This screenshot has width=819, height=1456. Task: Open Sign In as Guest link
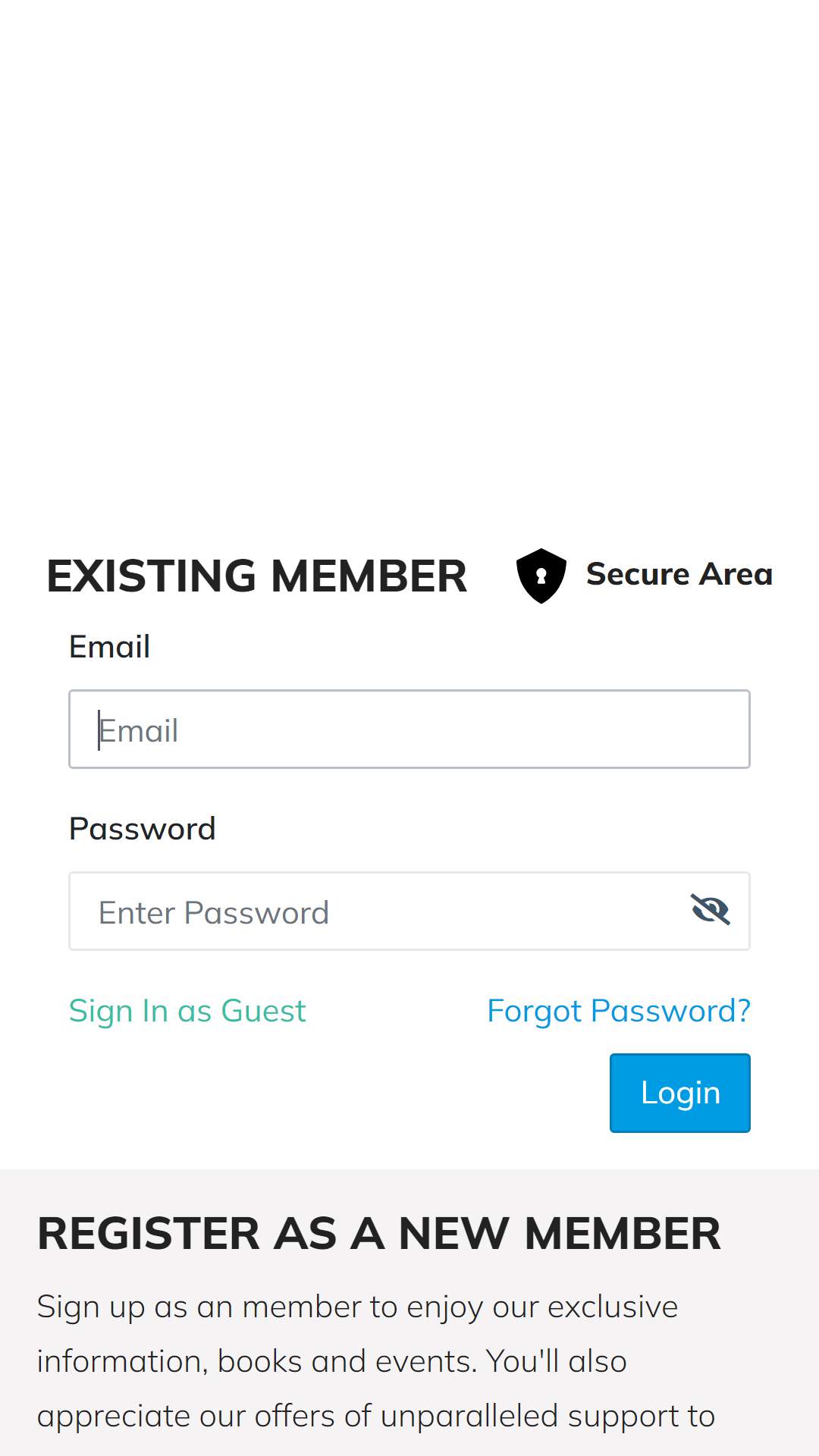(x=187, y=1011)
